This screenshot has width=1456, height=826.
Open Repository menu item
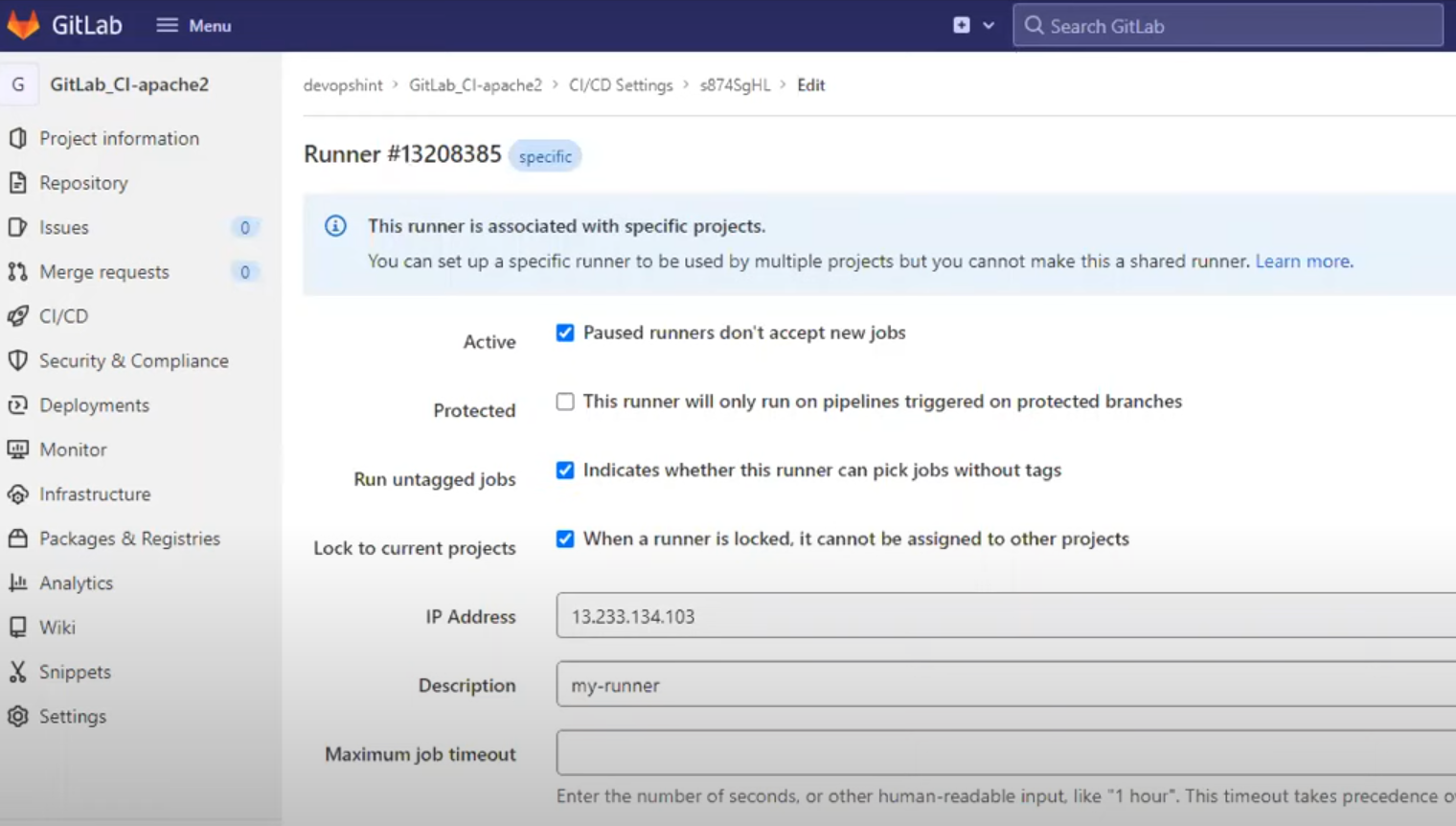(x=83, y=182)
